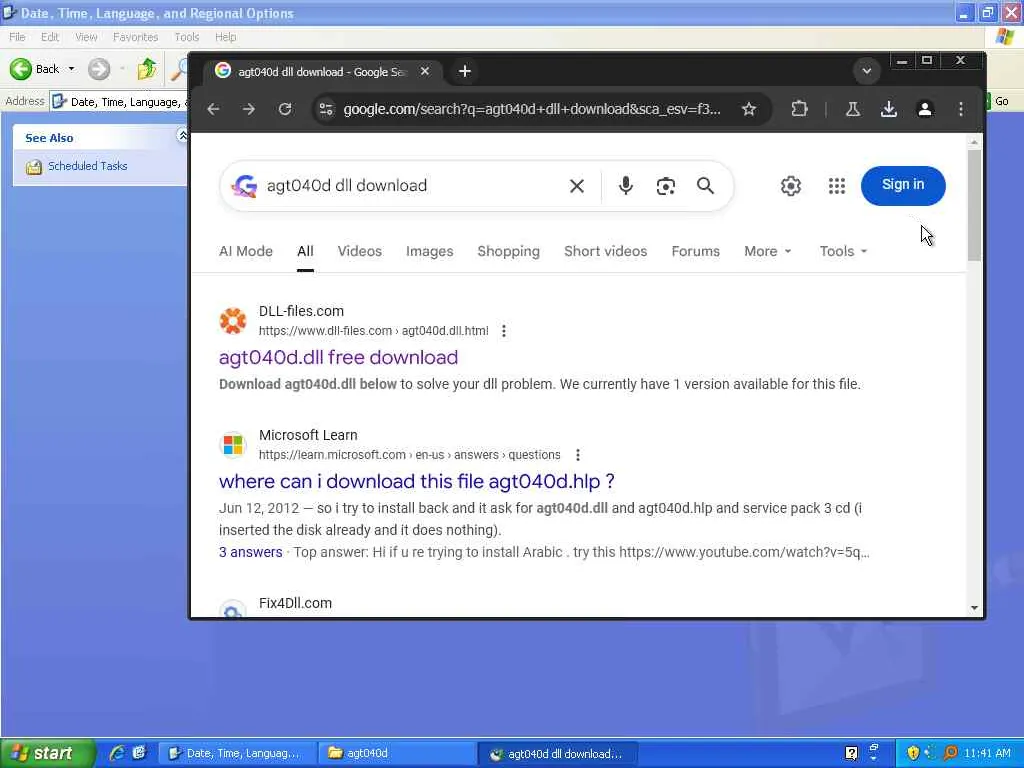Viewport: 1024px width, 768px height.
Task: Expand Back history dropdown arrow
Action: pyautogui.click(x=71, y=69)
